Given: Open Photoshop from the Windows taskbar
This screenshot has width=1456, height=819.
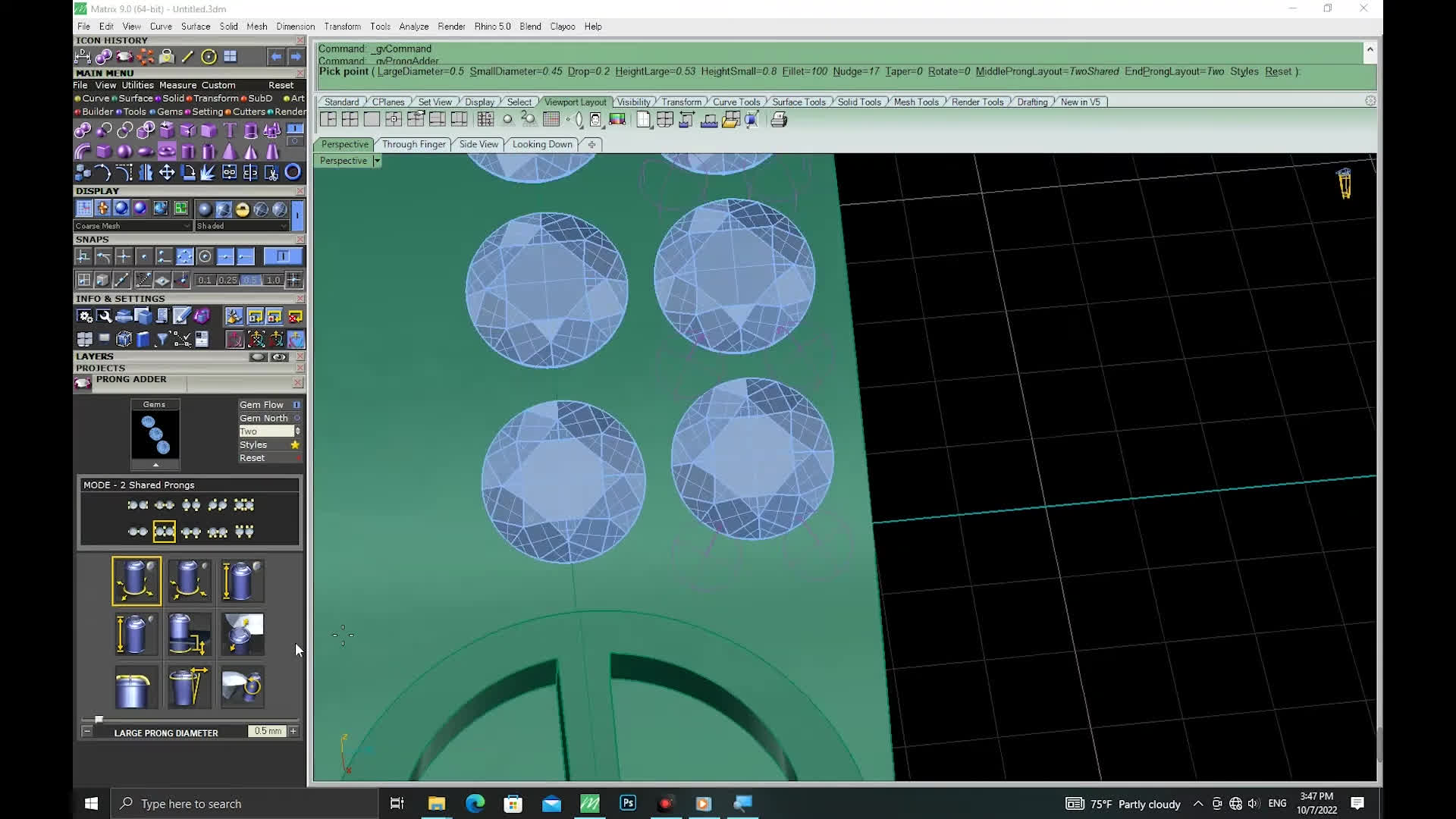Looking at the screenshot, I should [x=628, y=803].
